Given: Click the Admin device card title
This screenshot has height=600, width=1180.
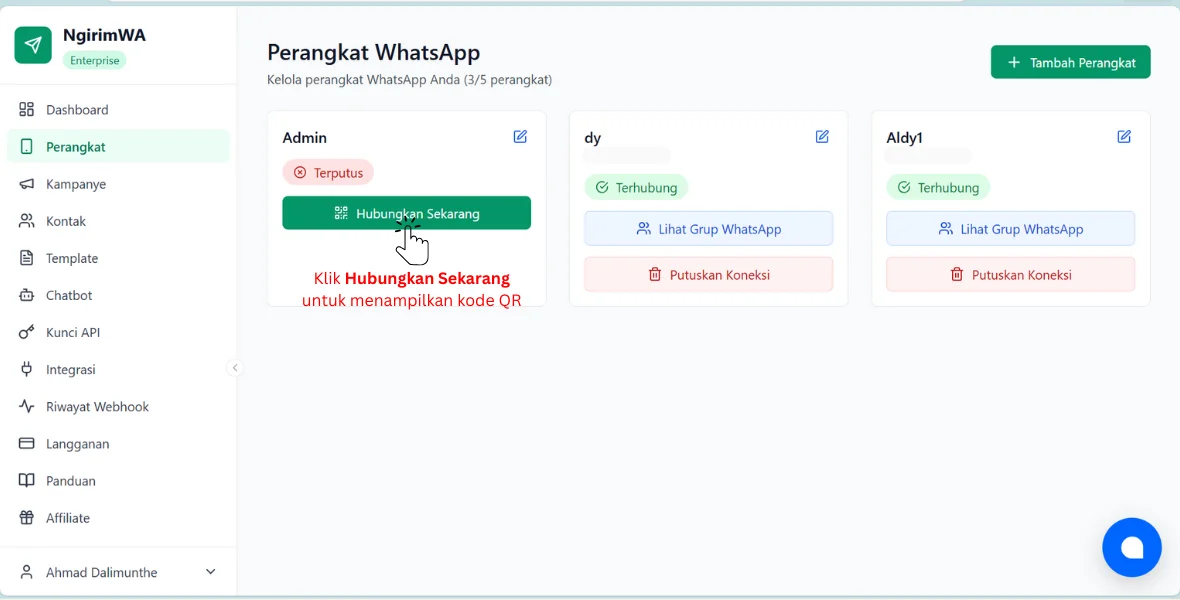Looking at the screenshot, I should (x=305, y=138).
